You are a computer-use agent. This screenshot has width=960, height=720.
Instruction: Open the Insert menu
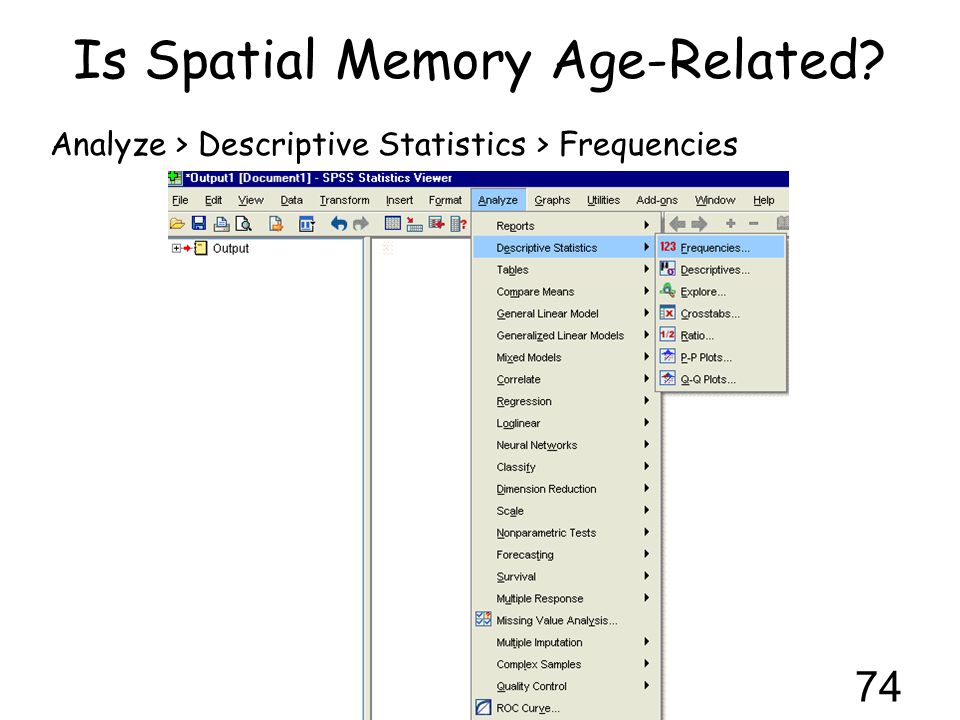(x=399, y=200)
